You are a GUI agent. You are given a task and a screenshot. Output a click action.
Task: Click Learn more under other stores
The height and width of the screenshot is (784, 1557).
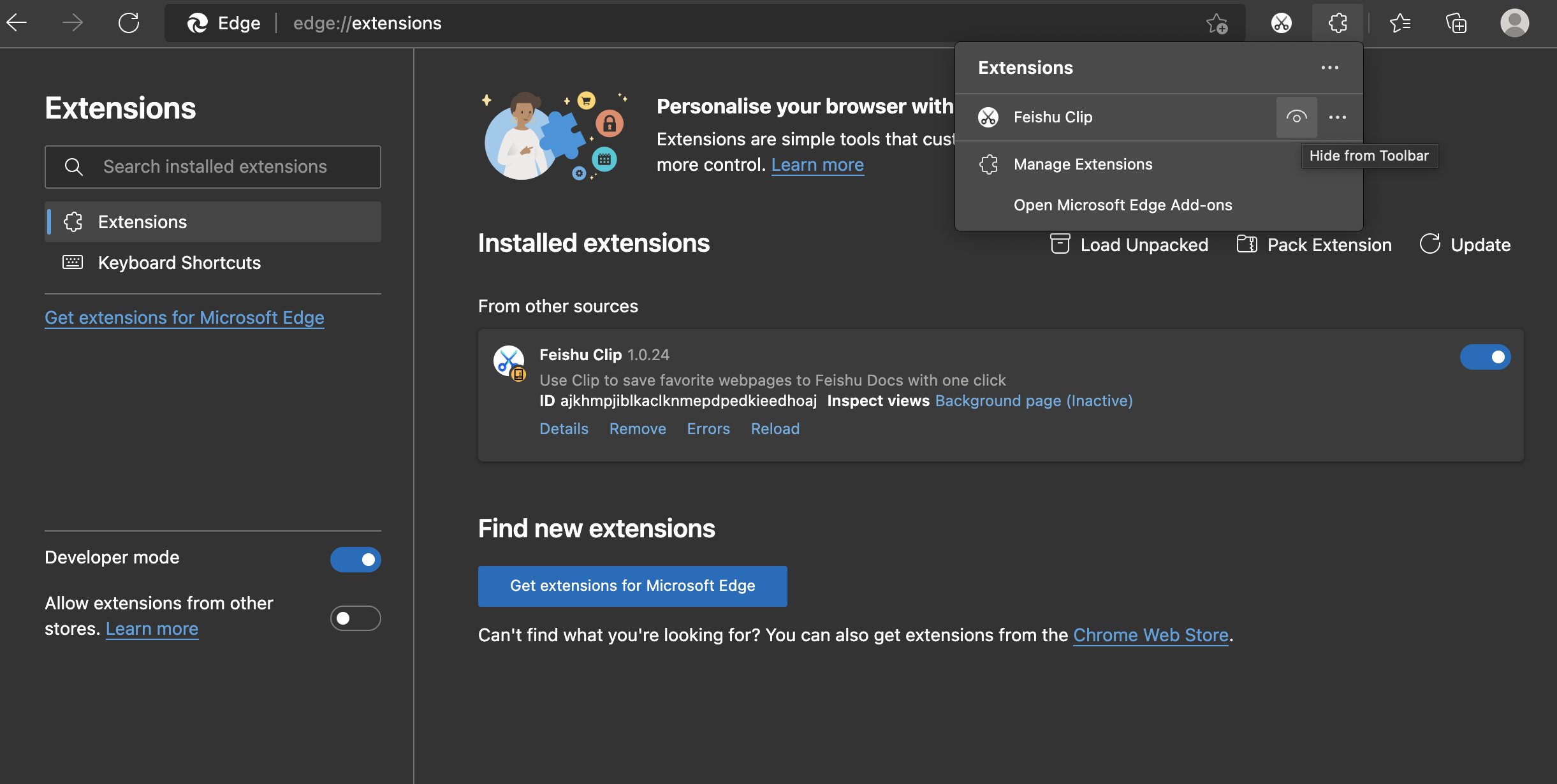pos(152,629)
